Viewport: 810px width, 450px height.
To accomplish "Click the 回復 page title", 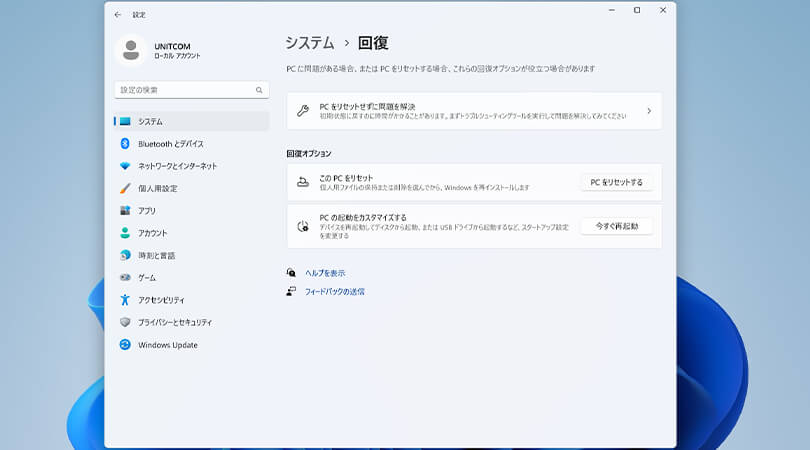I will click(x=373, y=43).
